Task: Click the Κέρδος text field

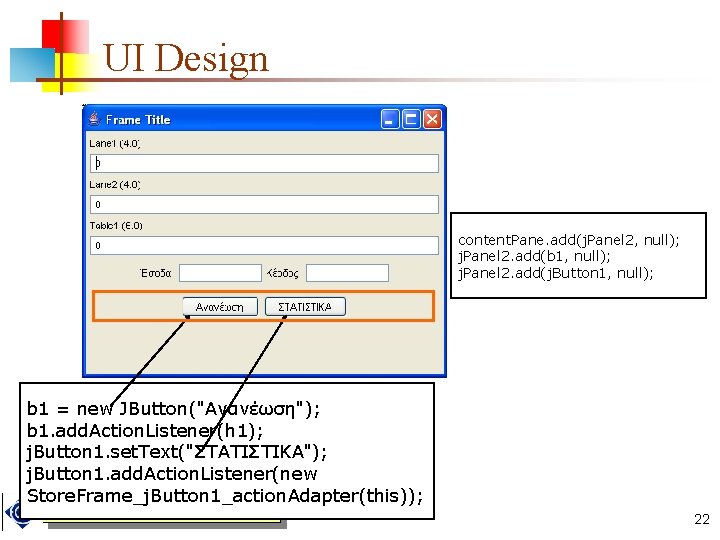Action: click(347, 273)
